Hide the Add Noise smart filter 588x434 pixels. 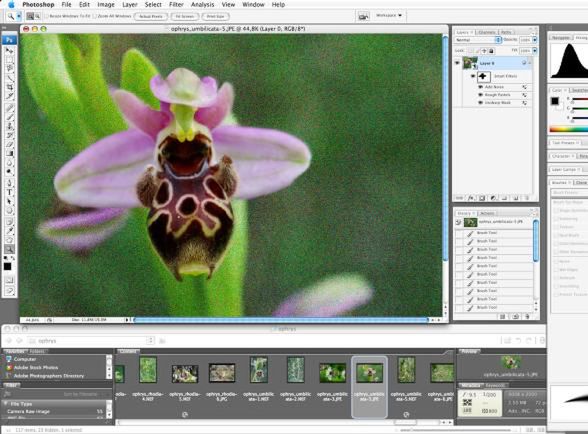coord(480,87)
